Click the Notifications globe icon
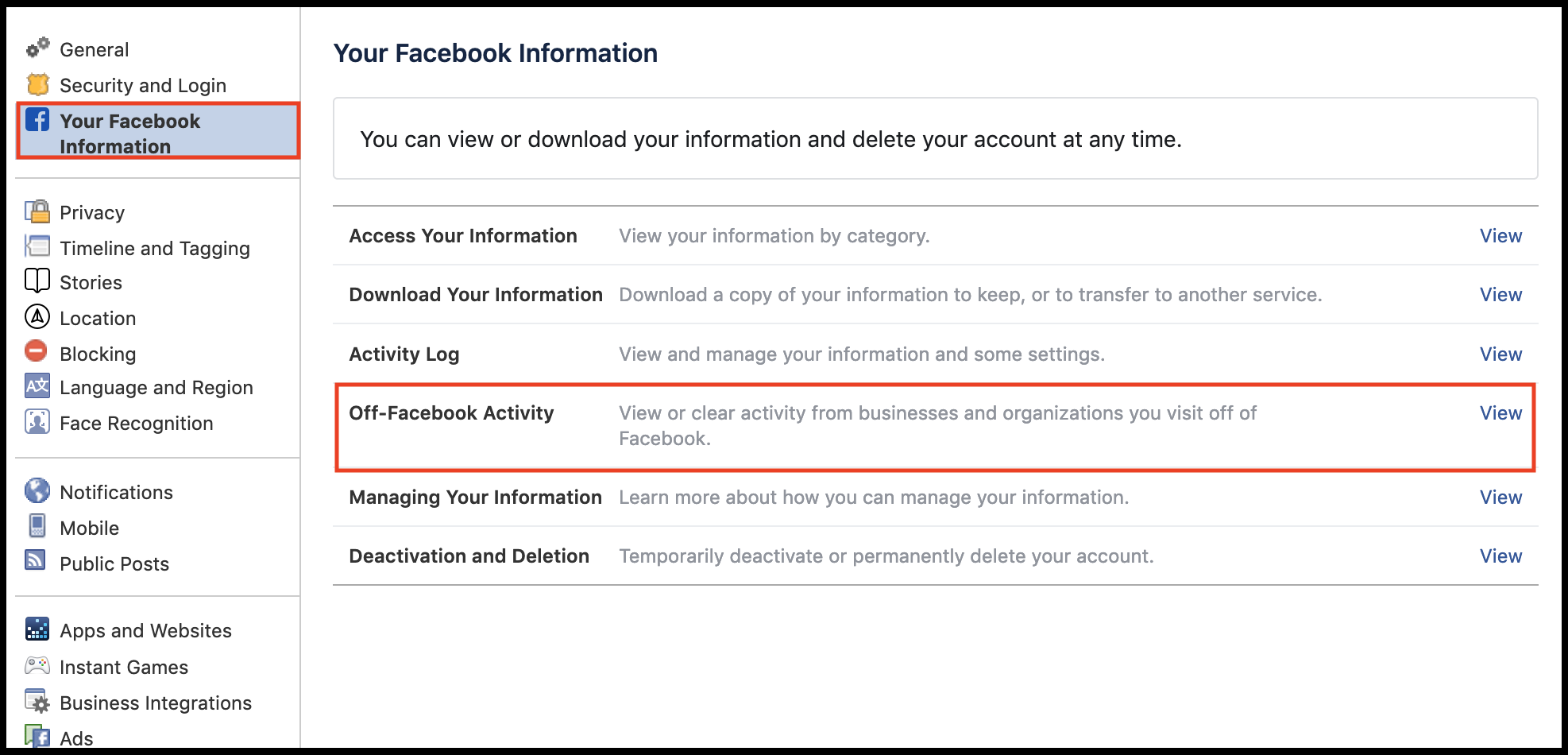The width and height of the screenshot is (1568, 755). 37,491
